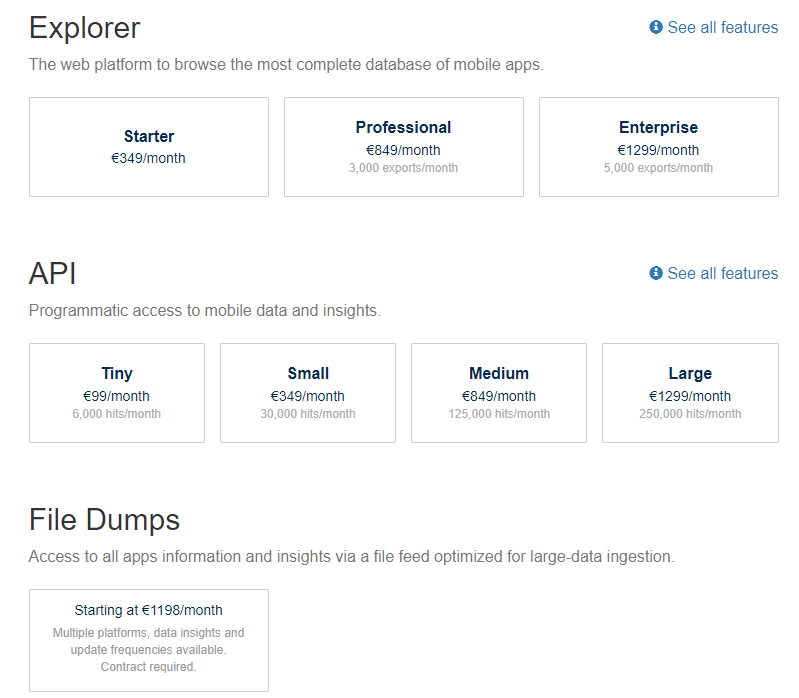
Task: Click the Explorer section heading
Action: click(85, 28)
